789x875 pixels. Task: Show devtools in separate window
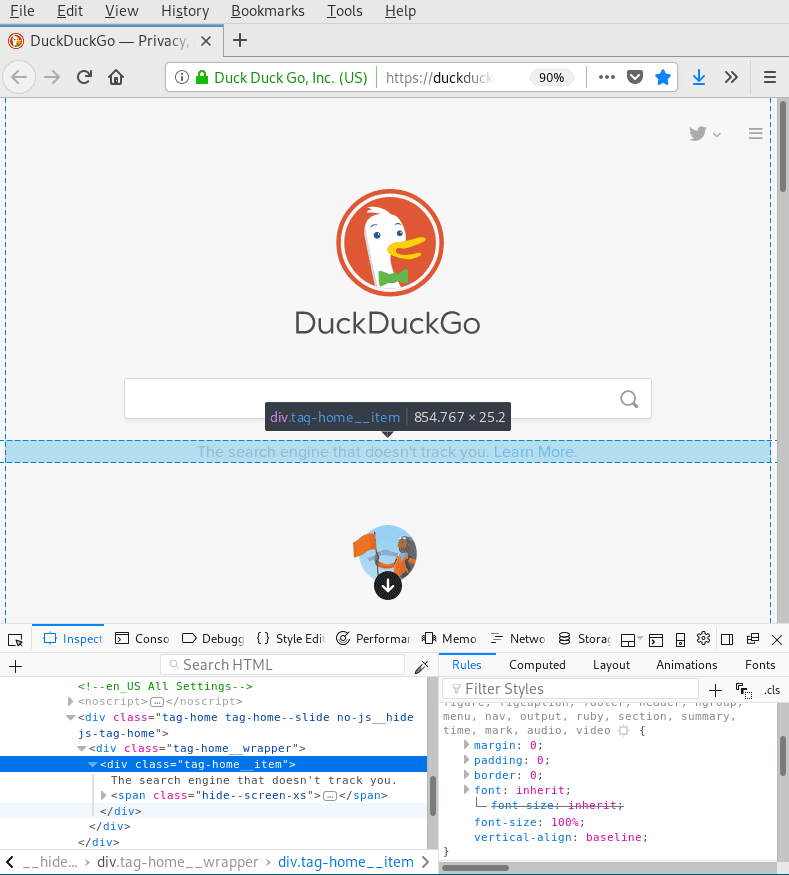click(753, 639)
